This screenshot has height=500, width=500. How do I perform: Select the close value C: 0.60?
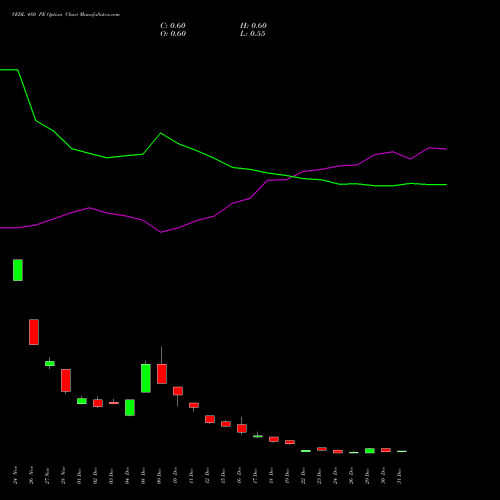coord(173,26)
